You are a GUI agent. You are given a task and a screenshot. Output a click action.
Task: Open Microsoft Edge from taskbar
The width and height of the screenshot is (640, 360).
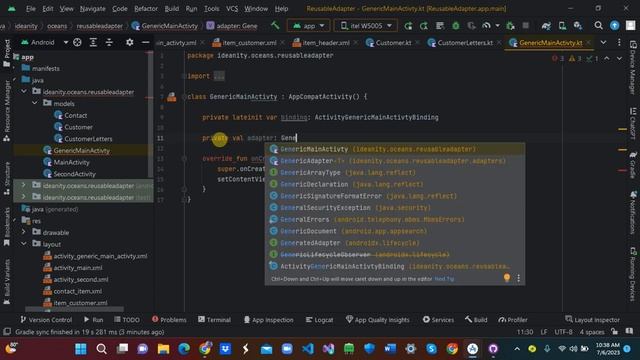(184, 349)
